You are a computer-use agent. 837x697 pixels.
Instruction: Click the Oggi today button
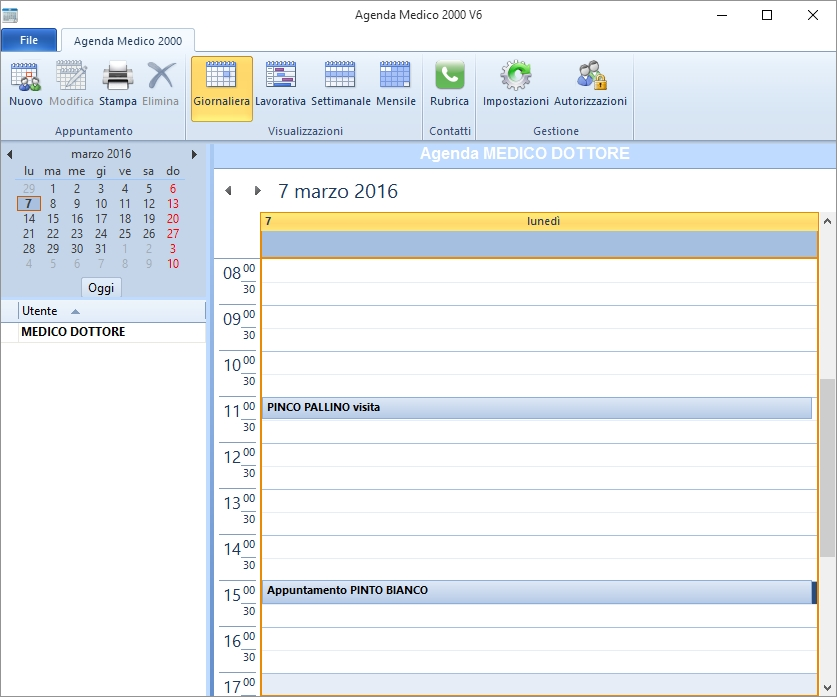tap(101, 288)
